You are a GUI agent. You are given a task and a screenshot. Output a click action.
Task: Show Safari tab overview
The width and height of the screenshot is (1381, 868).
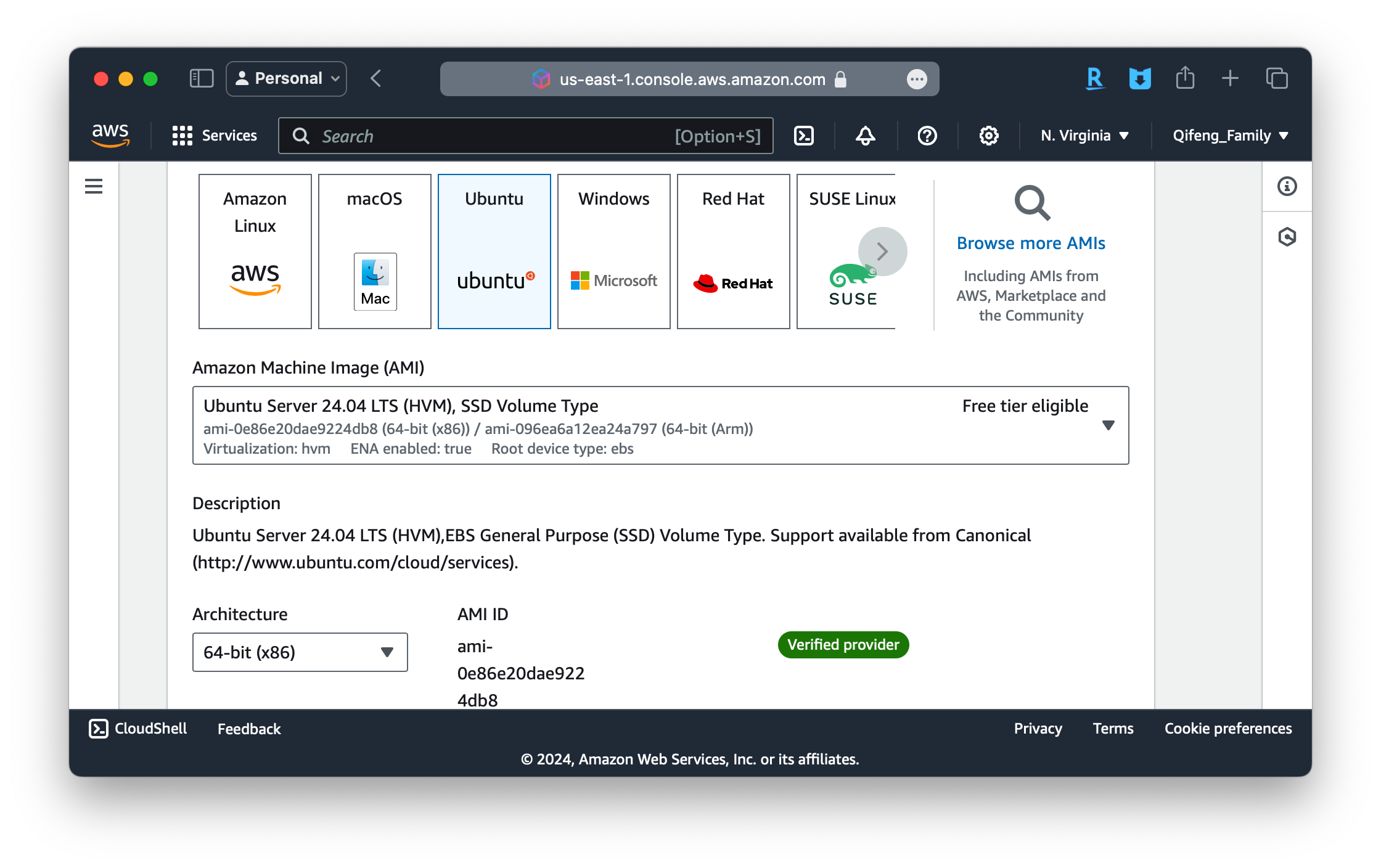coord(1277,78)
